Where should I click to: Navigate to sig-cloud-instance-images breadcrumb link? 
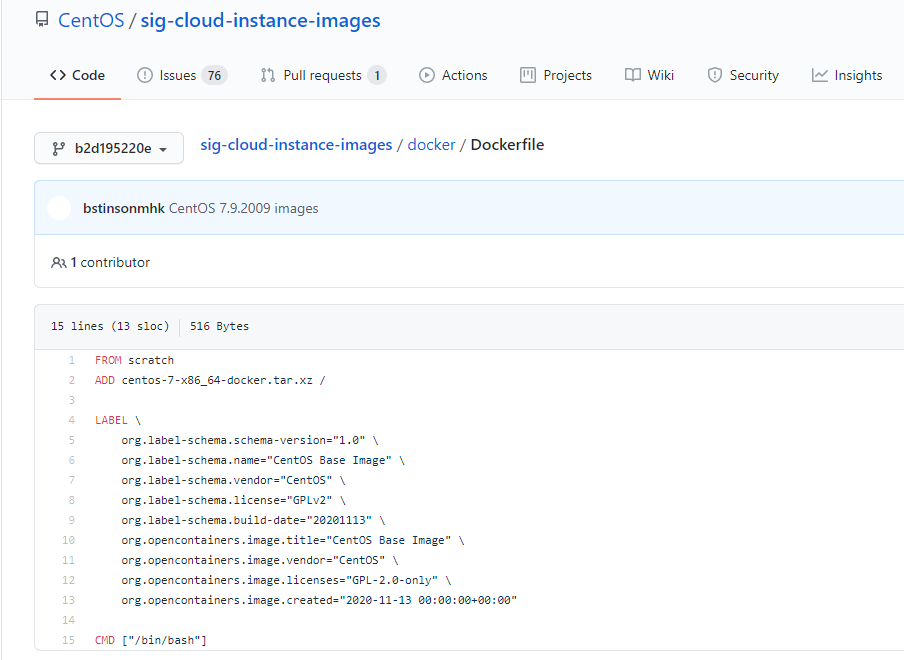pos(296,145)
